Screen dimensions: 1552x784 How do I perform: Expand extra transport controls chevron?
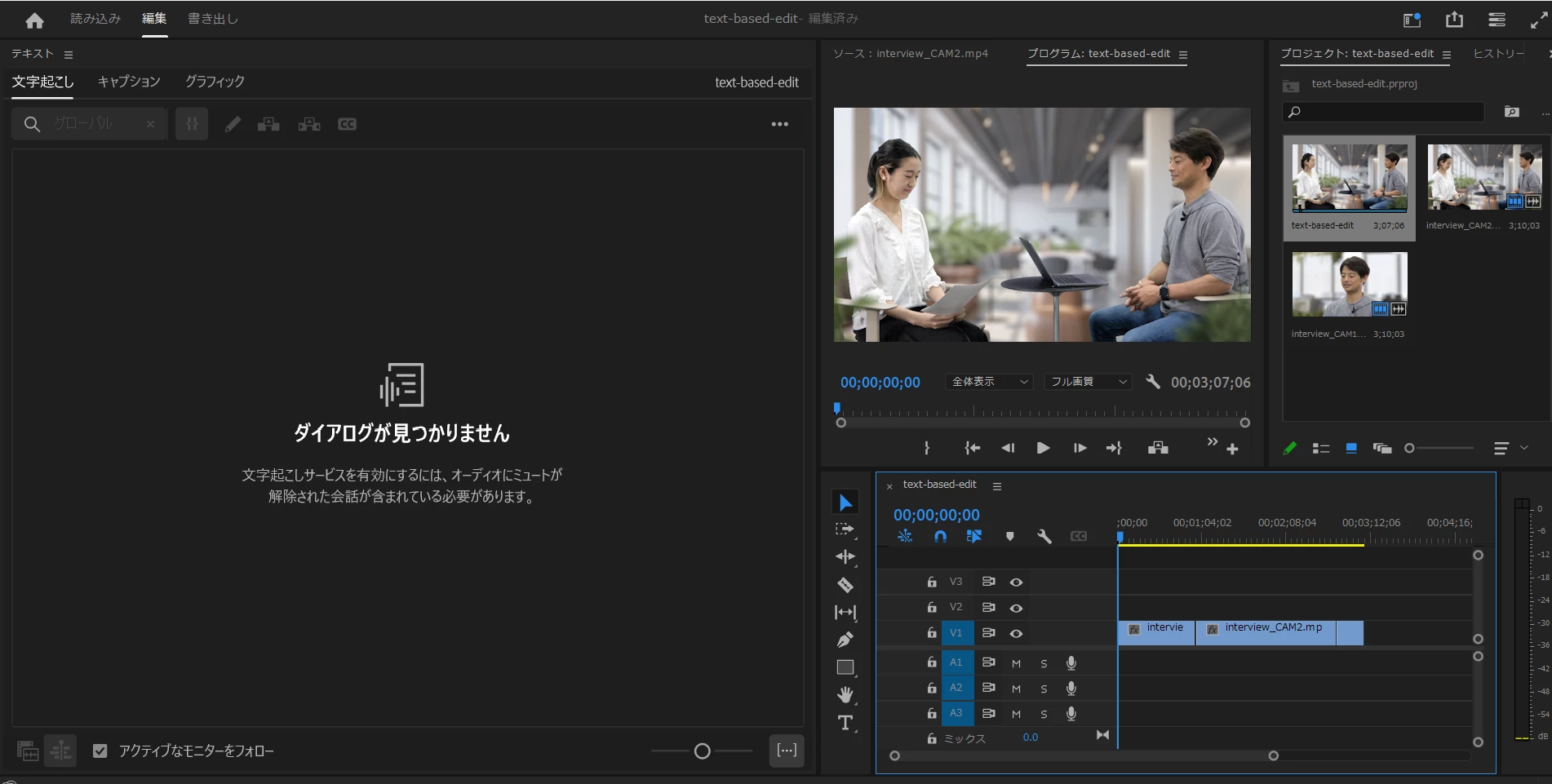[x=1212, y=441]
